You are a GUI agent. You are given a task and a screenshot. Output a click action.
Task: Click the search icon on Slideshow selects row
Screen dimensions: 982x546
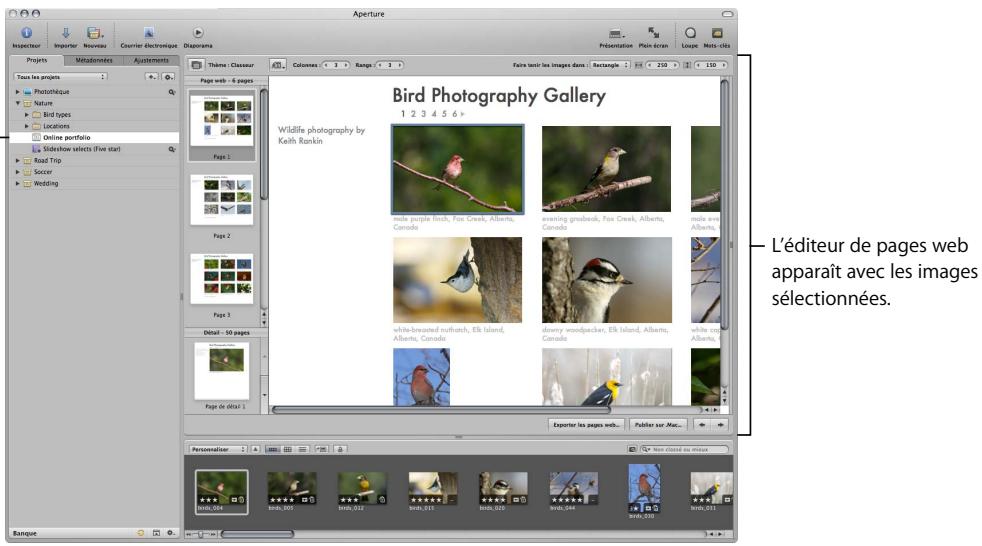pos(172,150)
